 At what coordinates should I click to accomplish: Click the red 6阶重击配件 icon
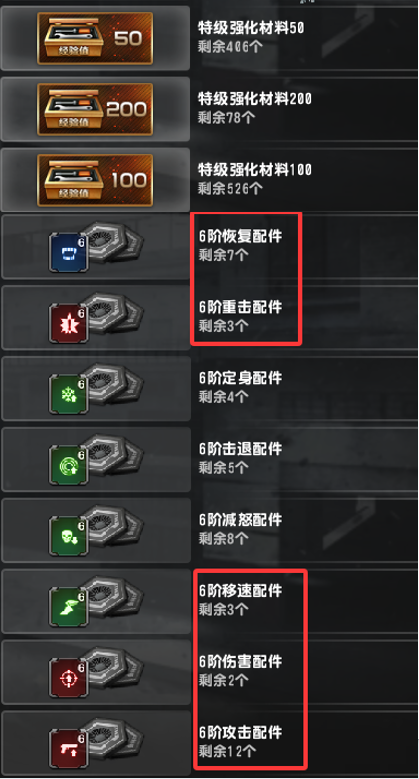69,323
